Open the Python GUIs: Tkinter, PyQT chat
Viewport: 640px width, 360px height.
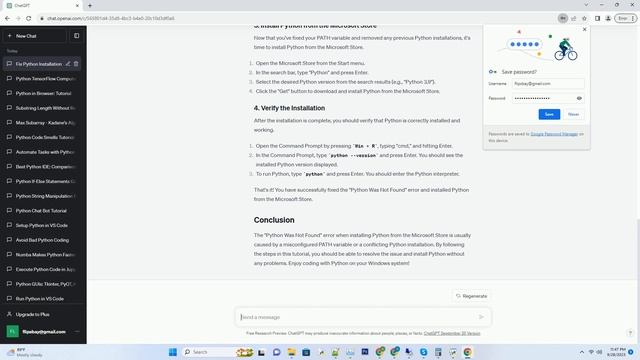(x=42, y=284)
